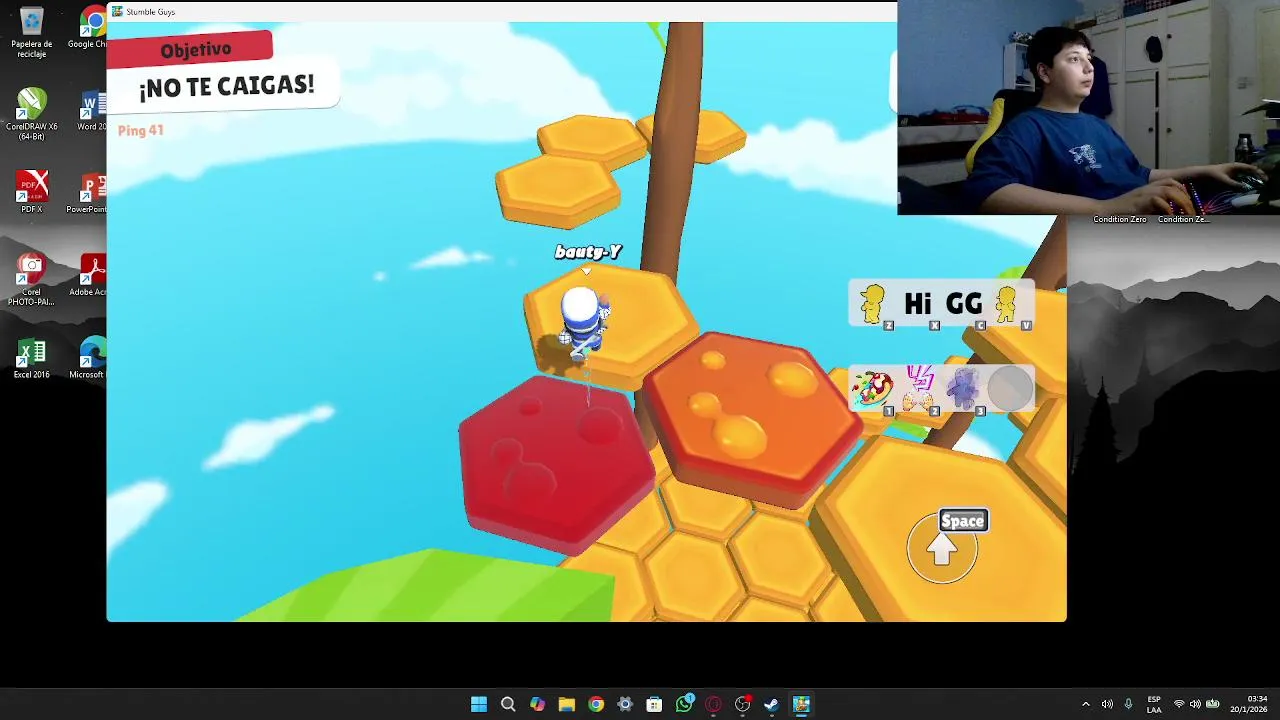This screenshot has width=1280, height=720.
Task: Use the lightning hands emote in slot 2
Action: [918, 389]
